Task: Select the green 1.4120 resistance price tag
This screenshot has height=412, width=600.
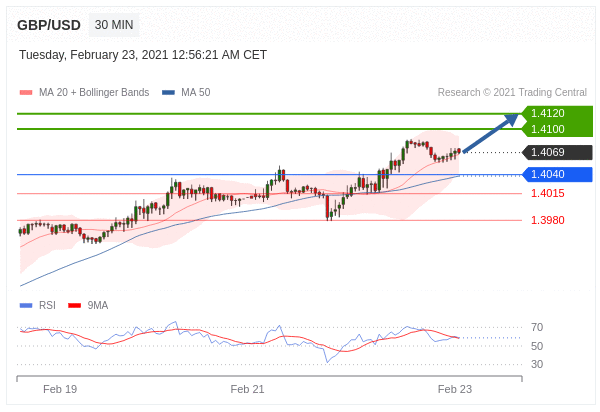Action: (548, 114)
